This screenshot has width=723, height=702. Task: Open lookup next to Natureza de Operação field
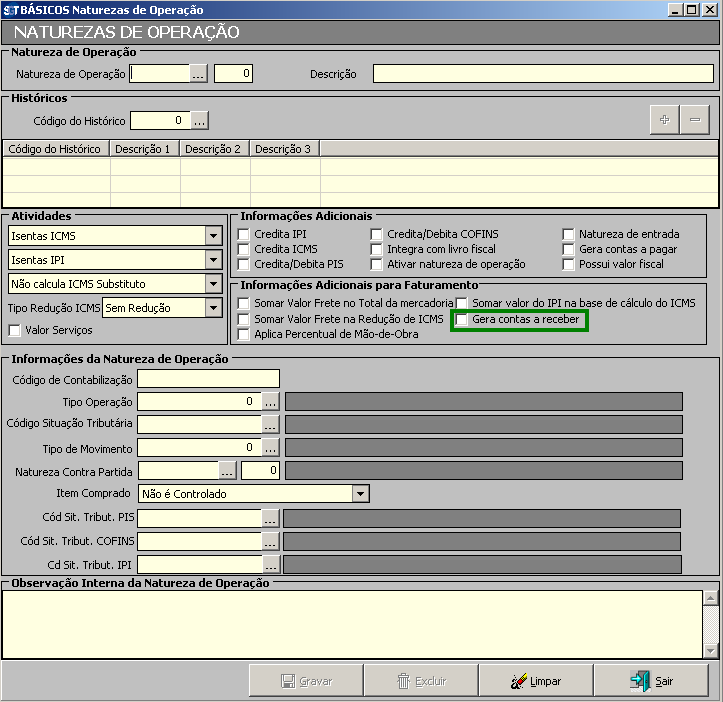[x=199, y=73]
